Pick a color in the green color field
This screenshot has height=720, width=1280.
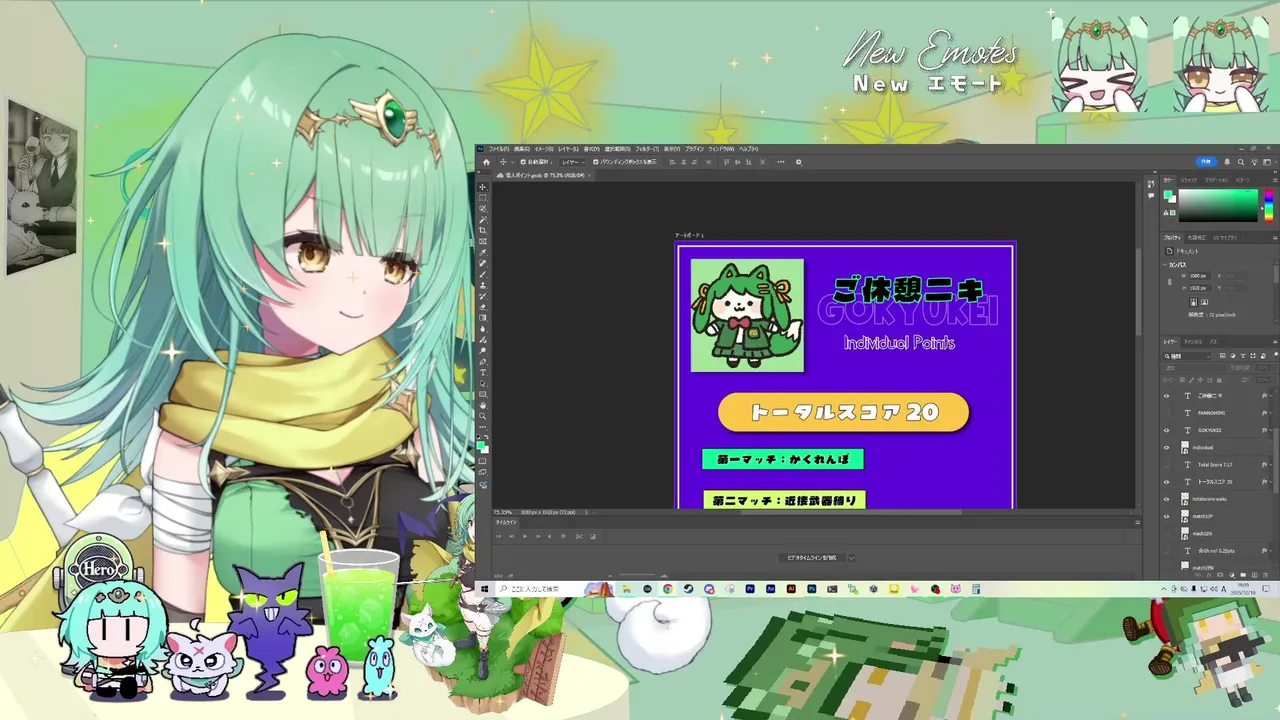click(x=1218, y=205)
